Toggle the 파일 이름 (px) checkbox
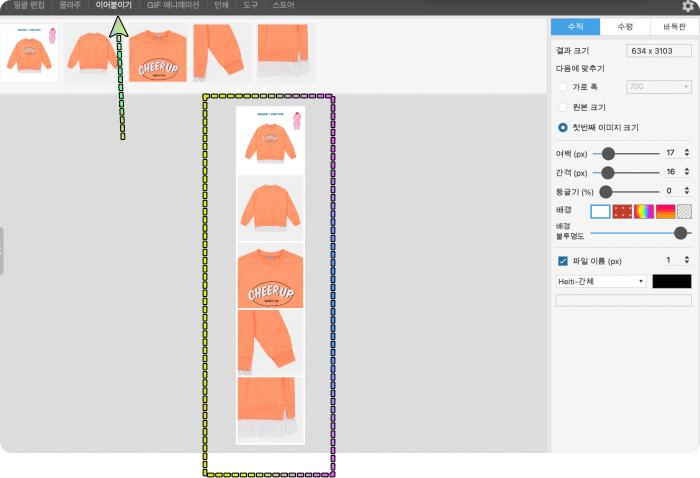 point(563,261)
